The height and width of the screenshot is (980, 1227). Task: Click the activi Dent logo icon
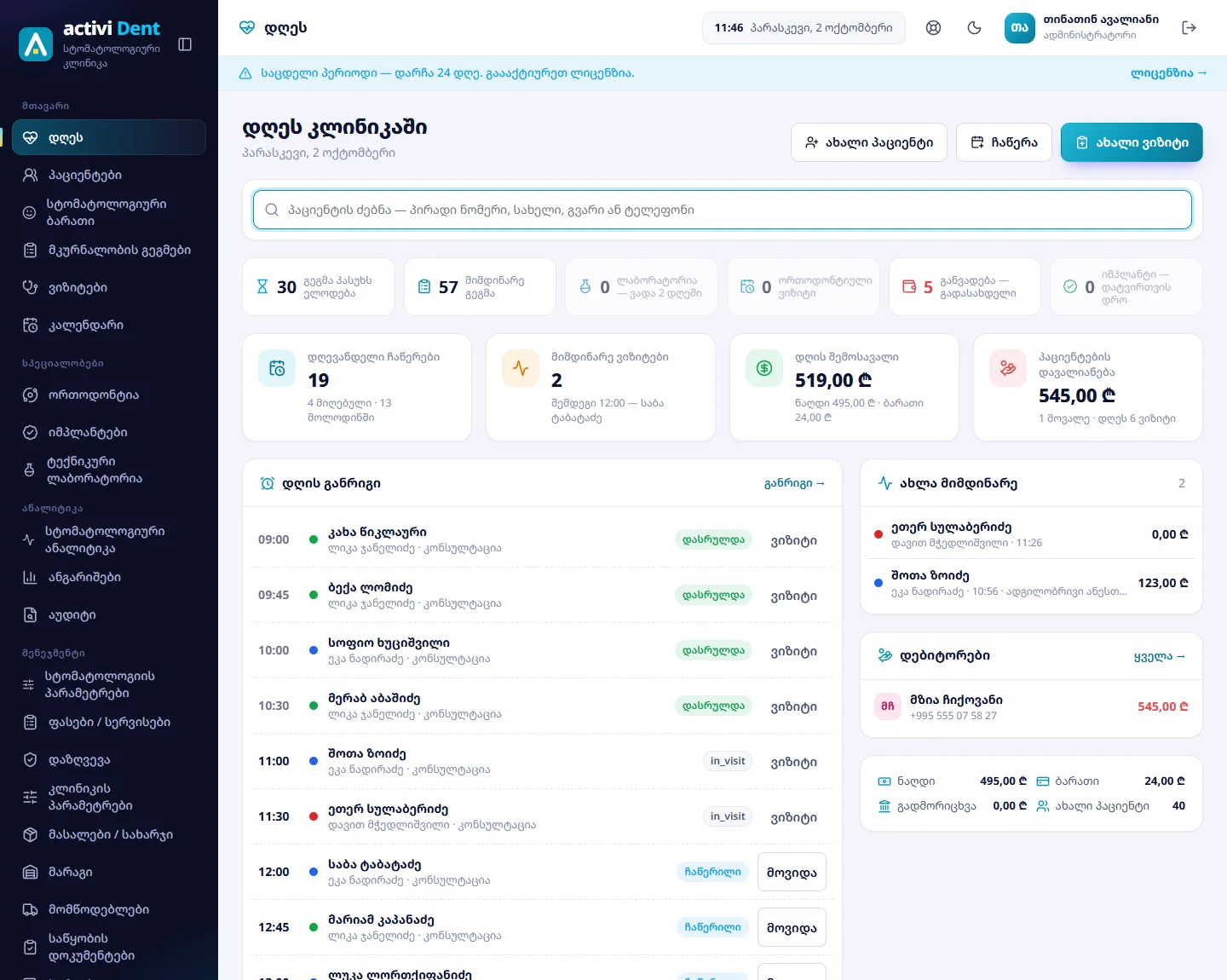click(36, 44)
